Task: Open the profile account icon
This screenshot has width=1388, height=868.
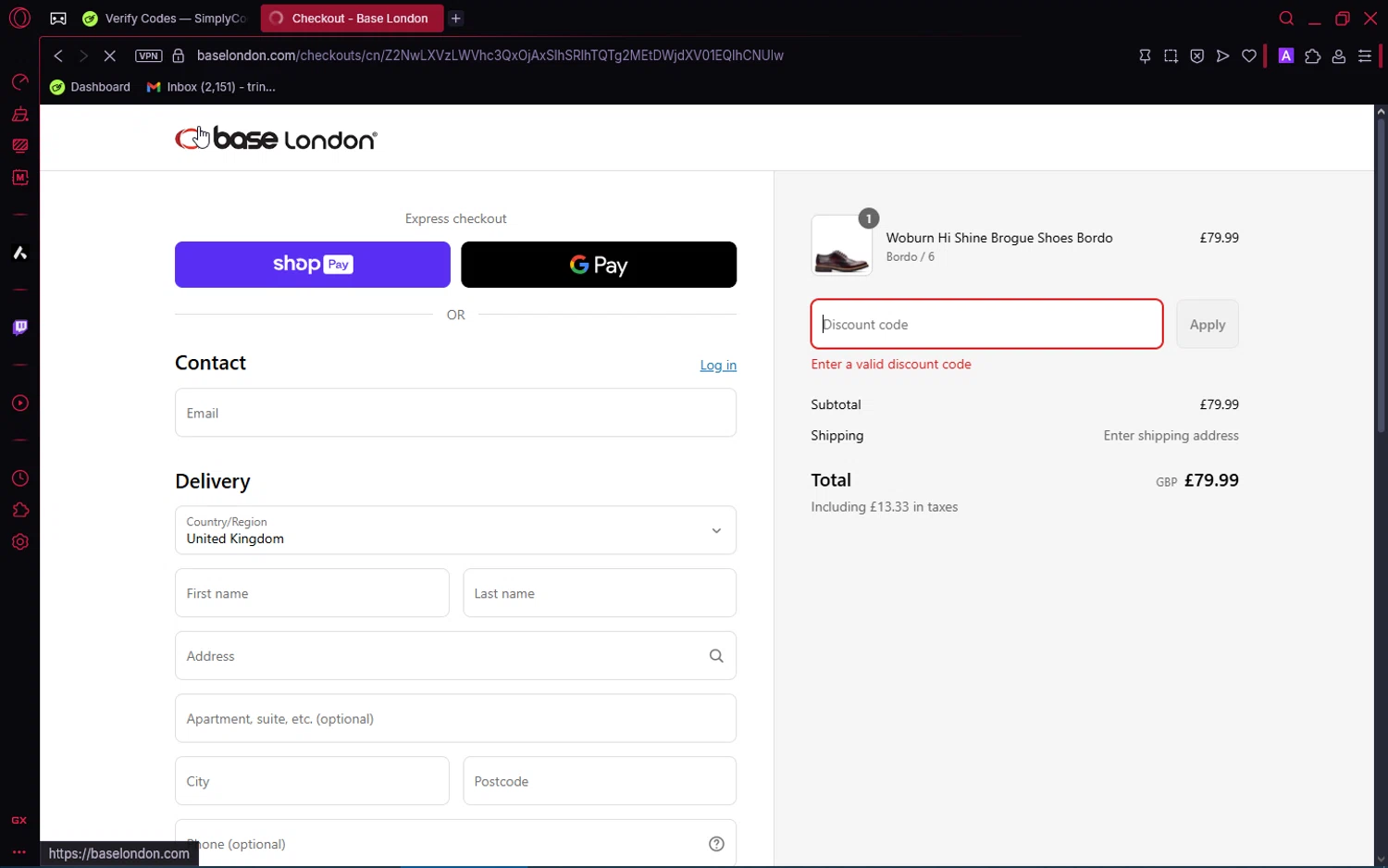Action: (x=1338, y=56)
